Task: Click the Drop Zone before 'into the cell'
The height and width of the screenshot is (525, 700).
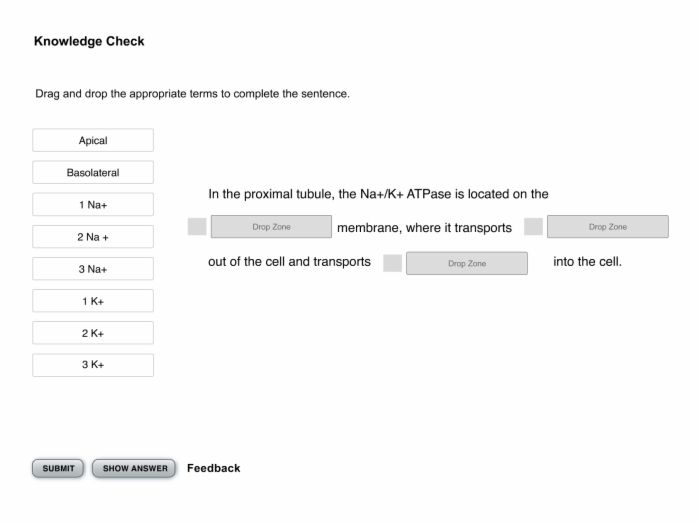Action: click(467, 263)
